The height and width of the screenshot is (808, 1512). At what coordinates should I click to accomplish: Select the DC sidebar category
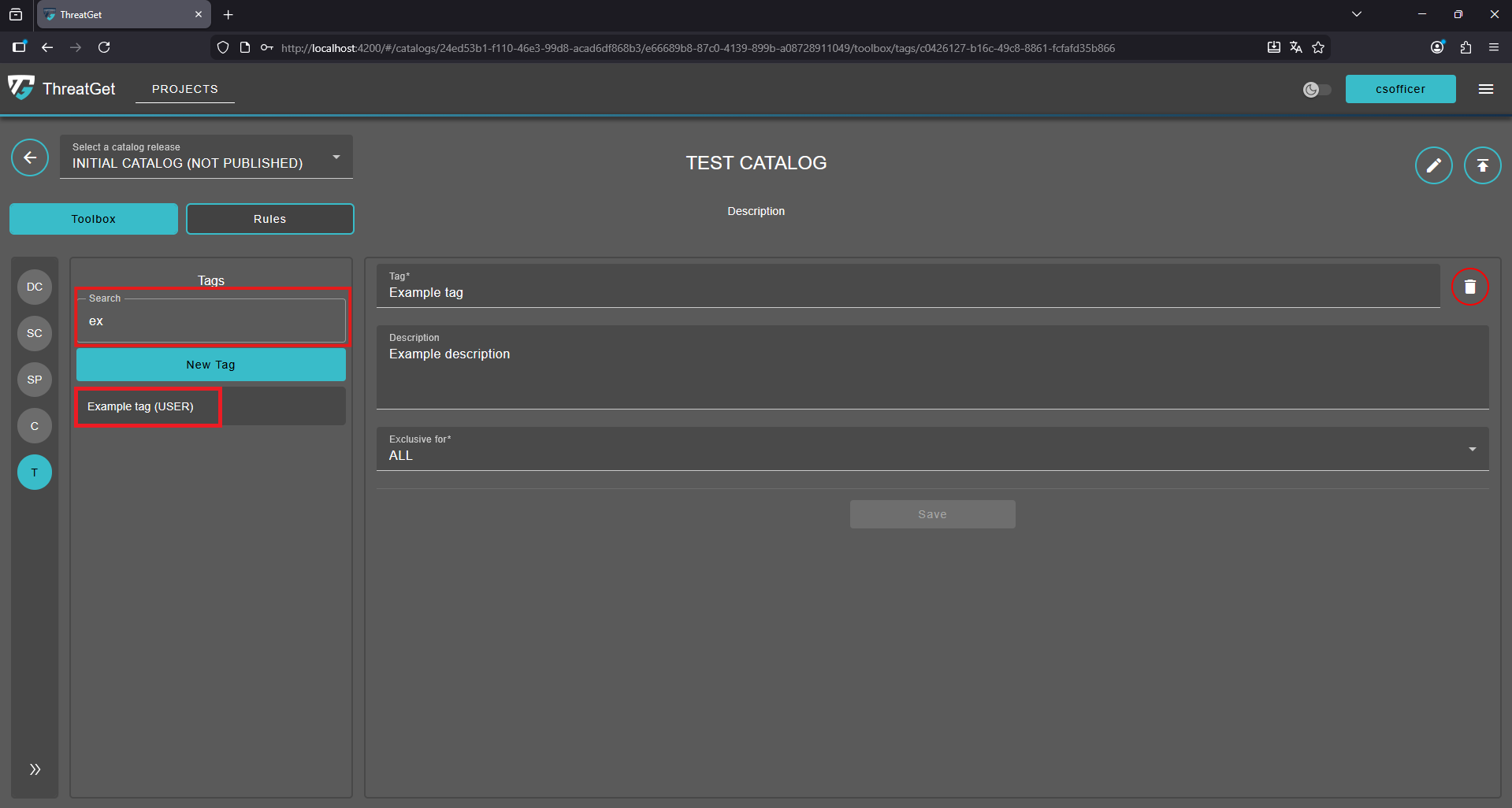[35, 287]
